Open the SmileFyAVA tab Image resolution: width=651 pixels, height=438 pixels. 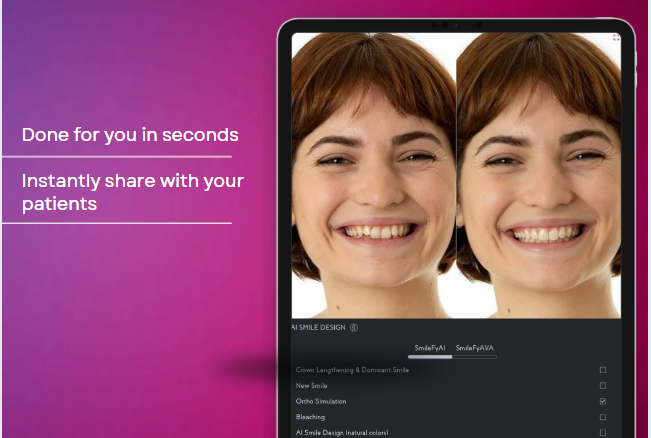point(474,347)
